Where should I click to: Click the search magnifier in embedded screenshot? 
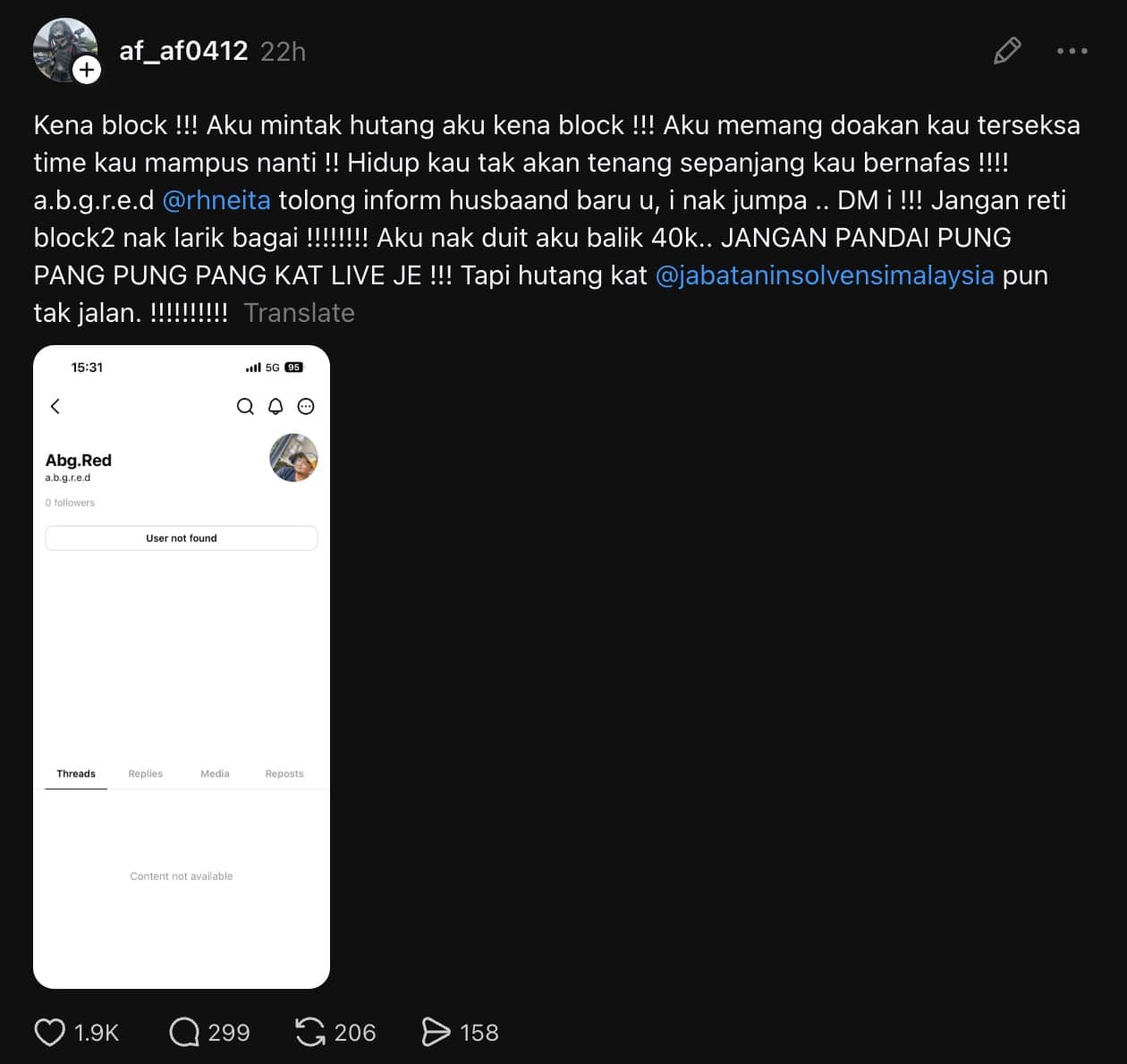(x=245, y=407)
